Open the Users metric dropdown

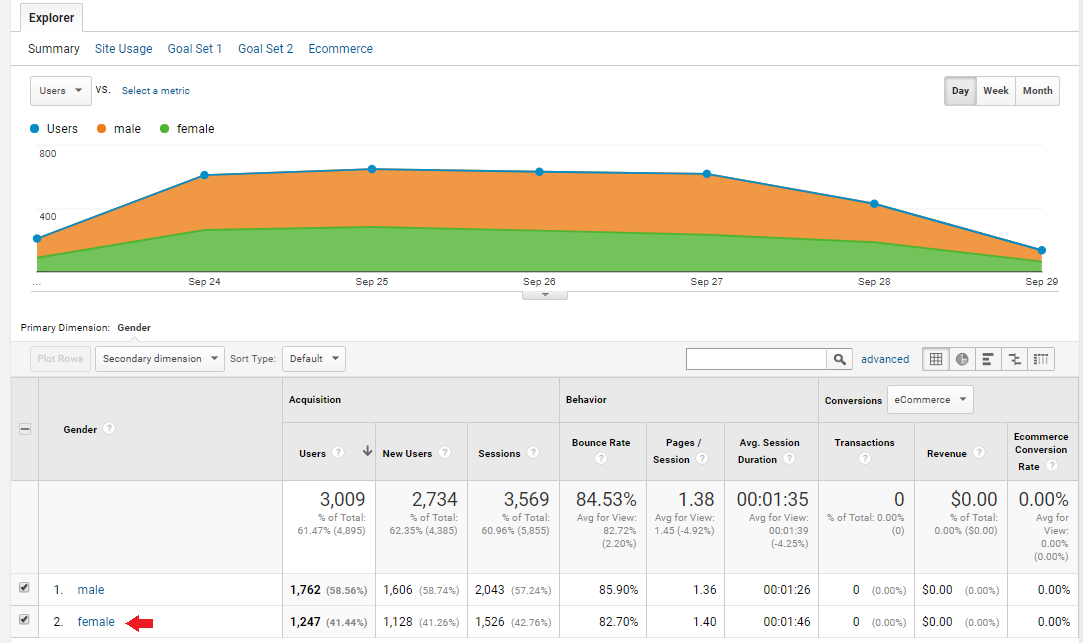tap(60, 90)
